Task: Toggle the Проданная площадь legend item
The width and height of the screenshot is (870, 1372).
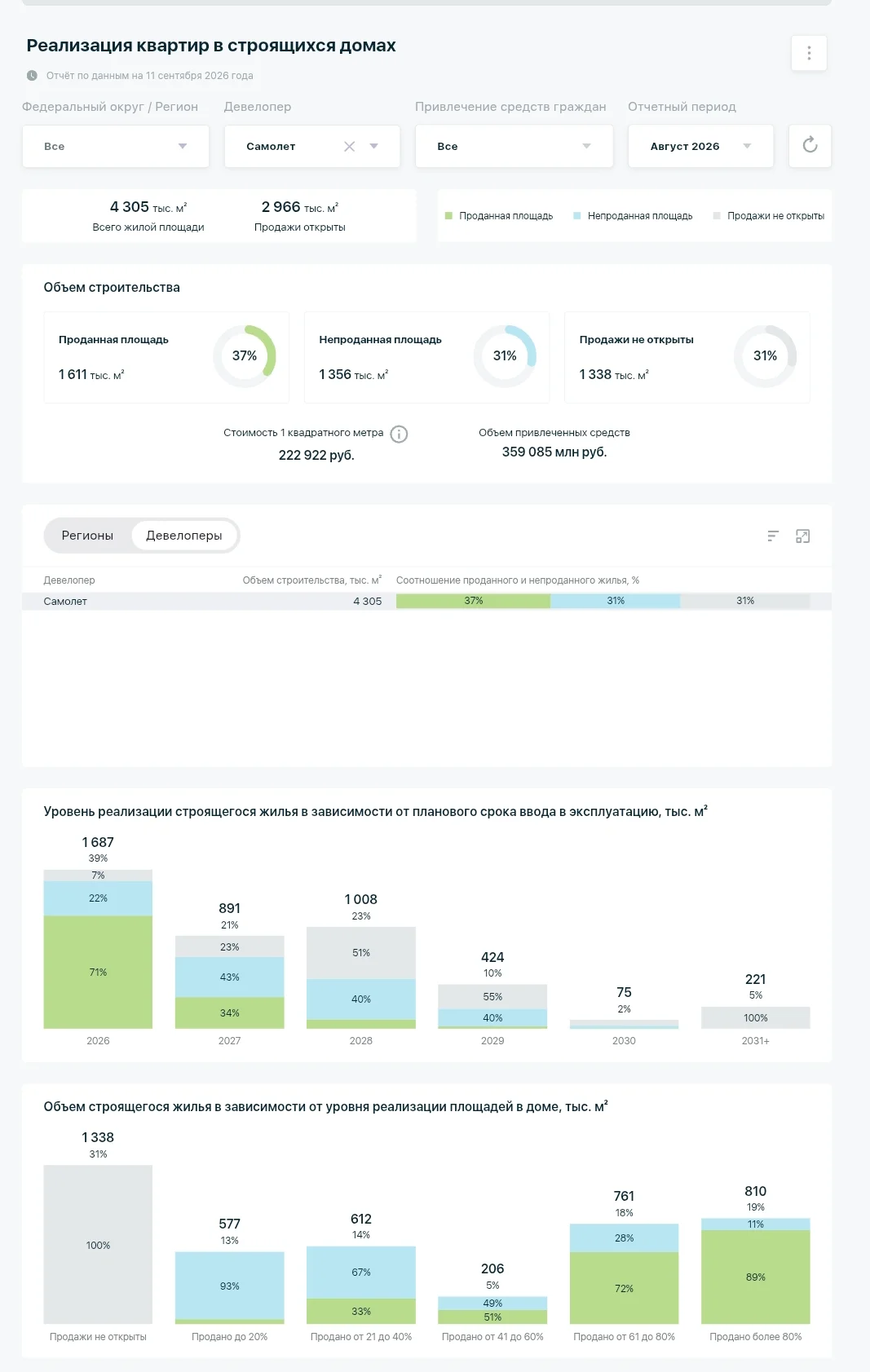Action: tap(499, 216)
